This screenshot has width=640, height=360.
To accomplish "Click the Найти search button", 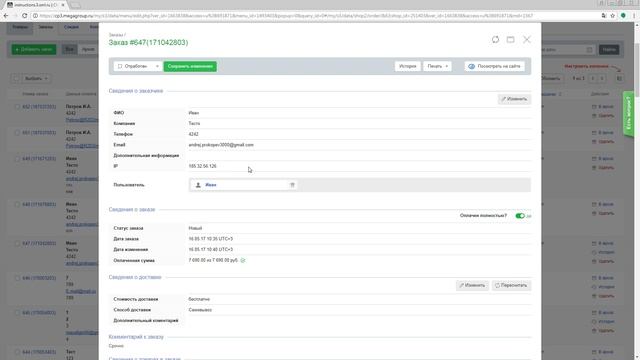I will click(609, 49).
